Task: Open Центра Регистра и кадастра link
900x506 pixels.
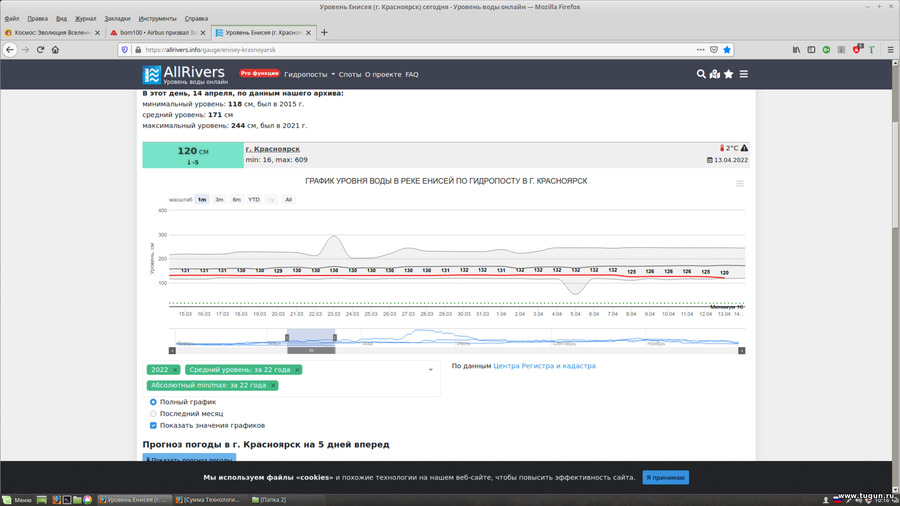Action: pyautogui.click(x=544, y=366)
